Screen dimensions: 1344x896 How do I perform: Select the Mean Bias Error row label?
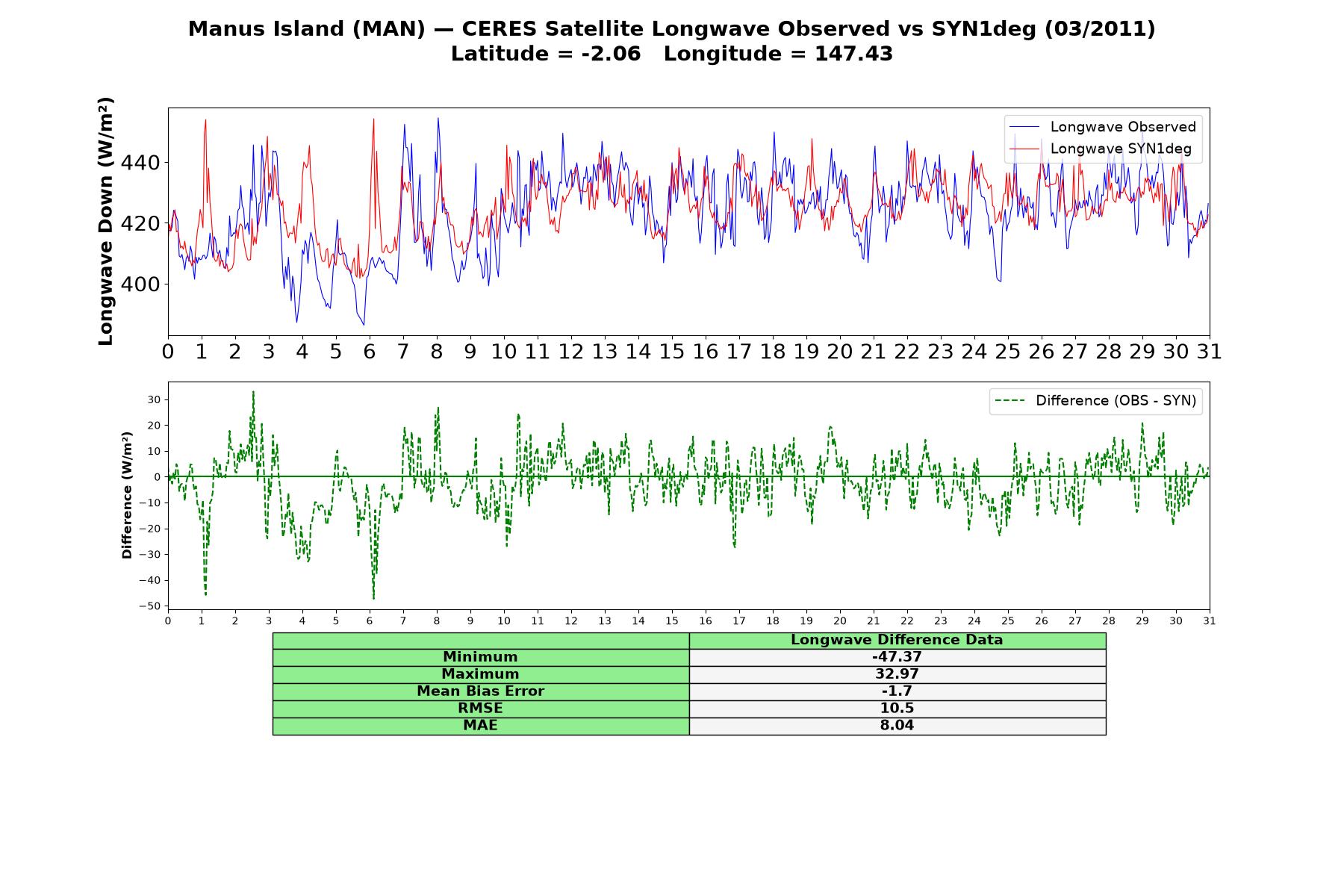481,691
